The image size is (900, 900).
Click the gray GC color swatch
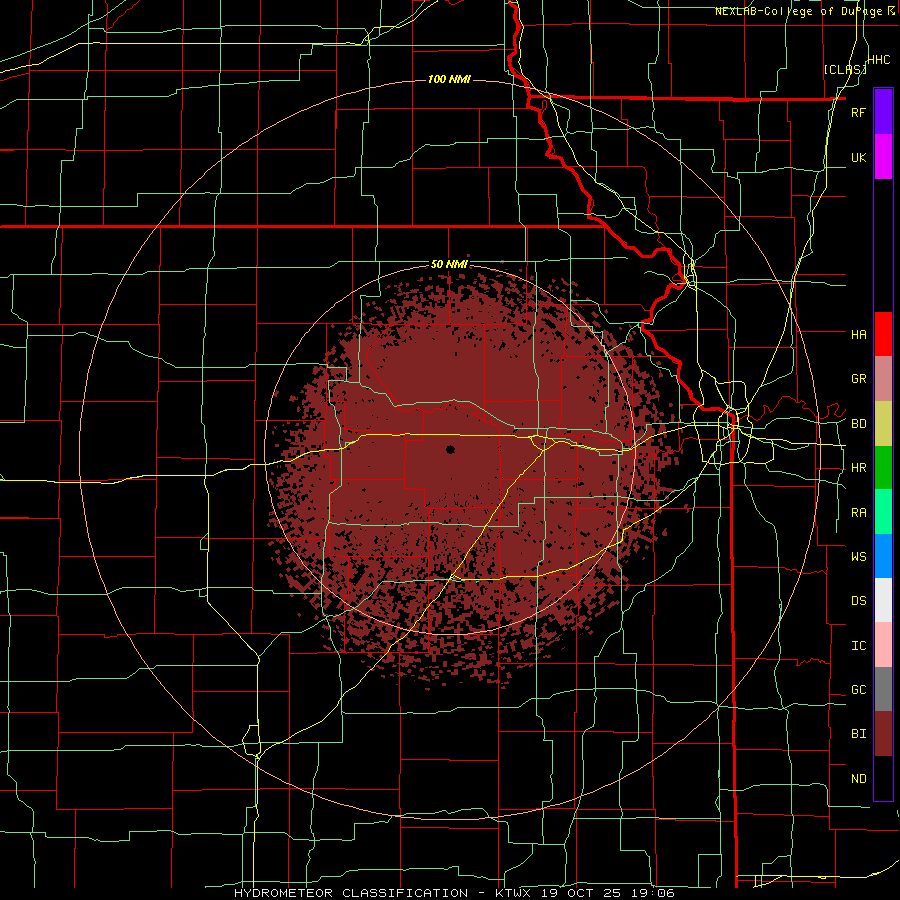pos(883,689)
